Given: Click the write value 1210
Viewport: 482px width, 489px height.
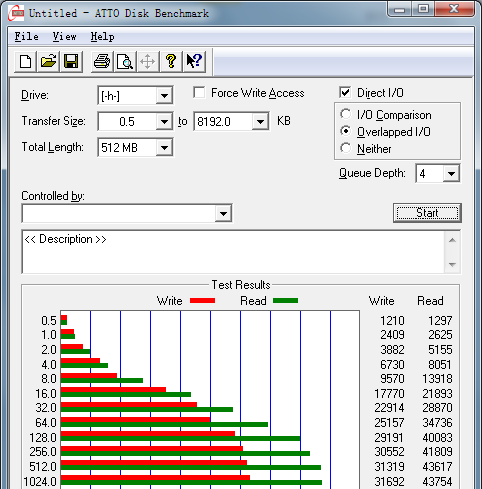Looking at the screenshot, I should click(392, 321).
